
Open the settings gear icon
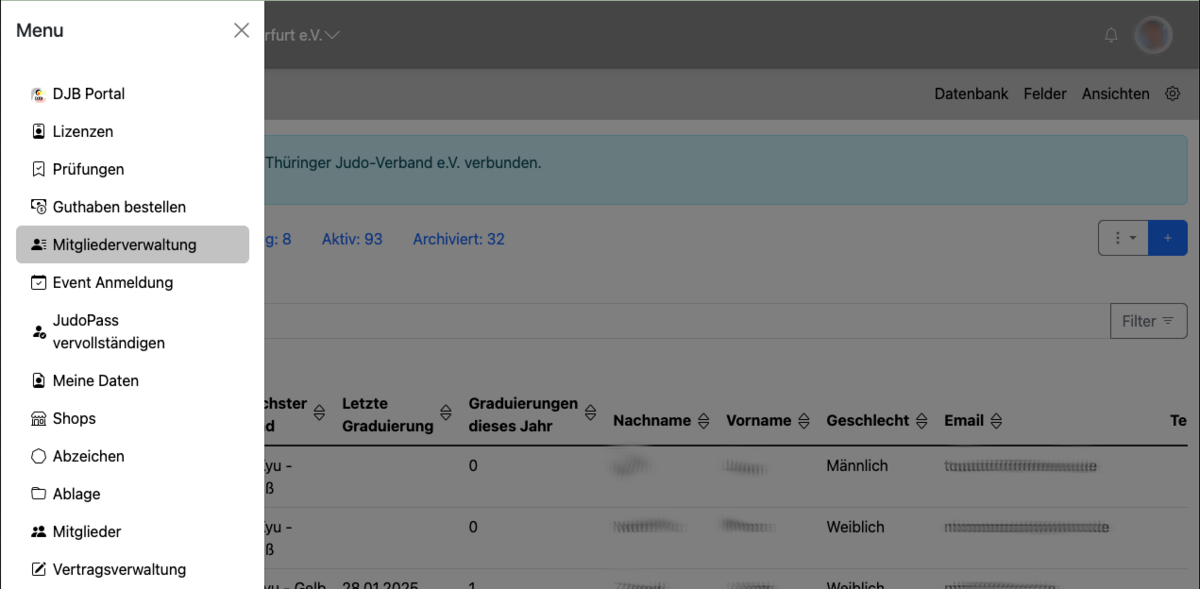(1172, 94)
